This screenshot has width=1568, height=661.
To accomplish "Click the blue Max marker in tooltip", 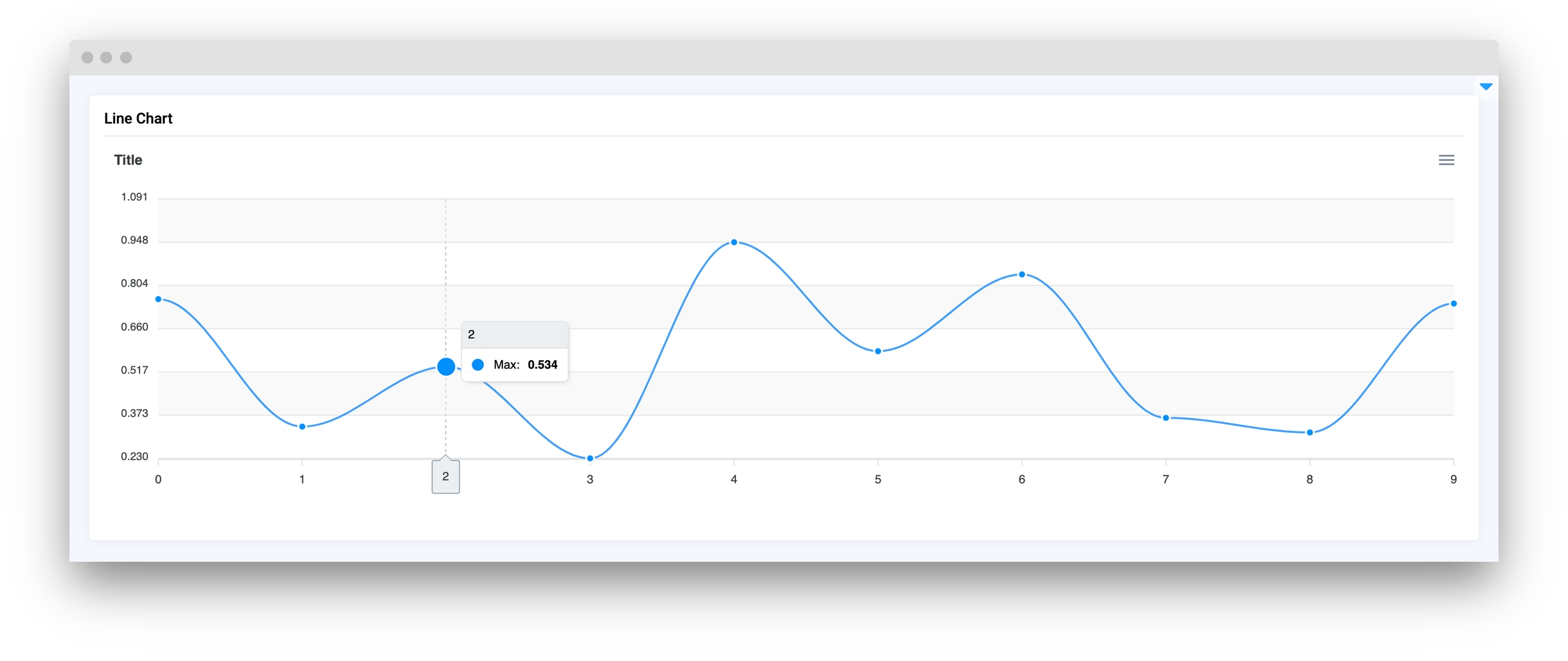I will click(x=478, y=365).
